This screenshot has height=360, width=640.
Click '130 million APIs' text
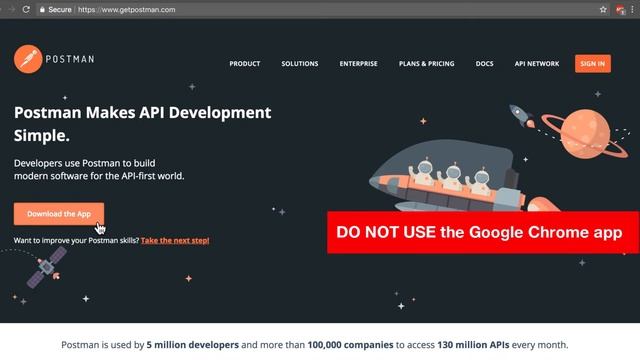point(473,345)
